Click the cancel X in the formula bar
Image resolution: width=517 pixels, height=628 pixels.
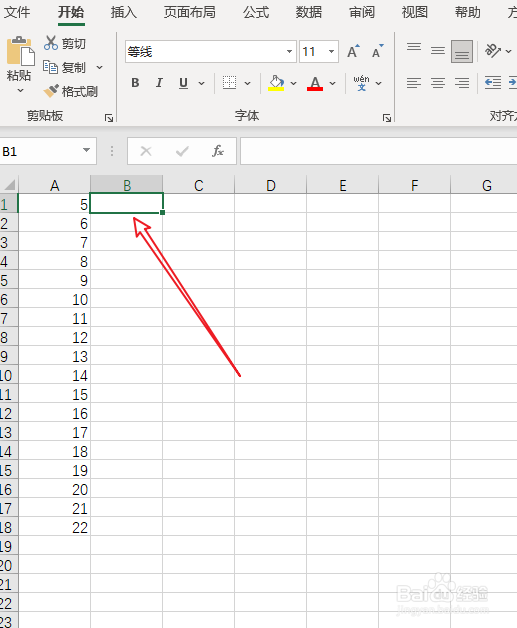[x=146, y=151]
